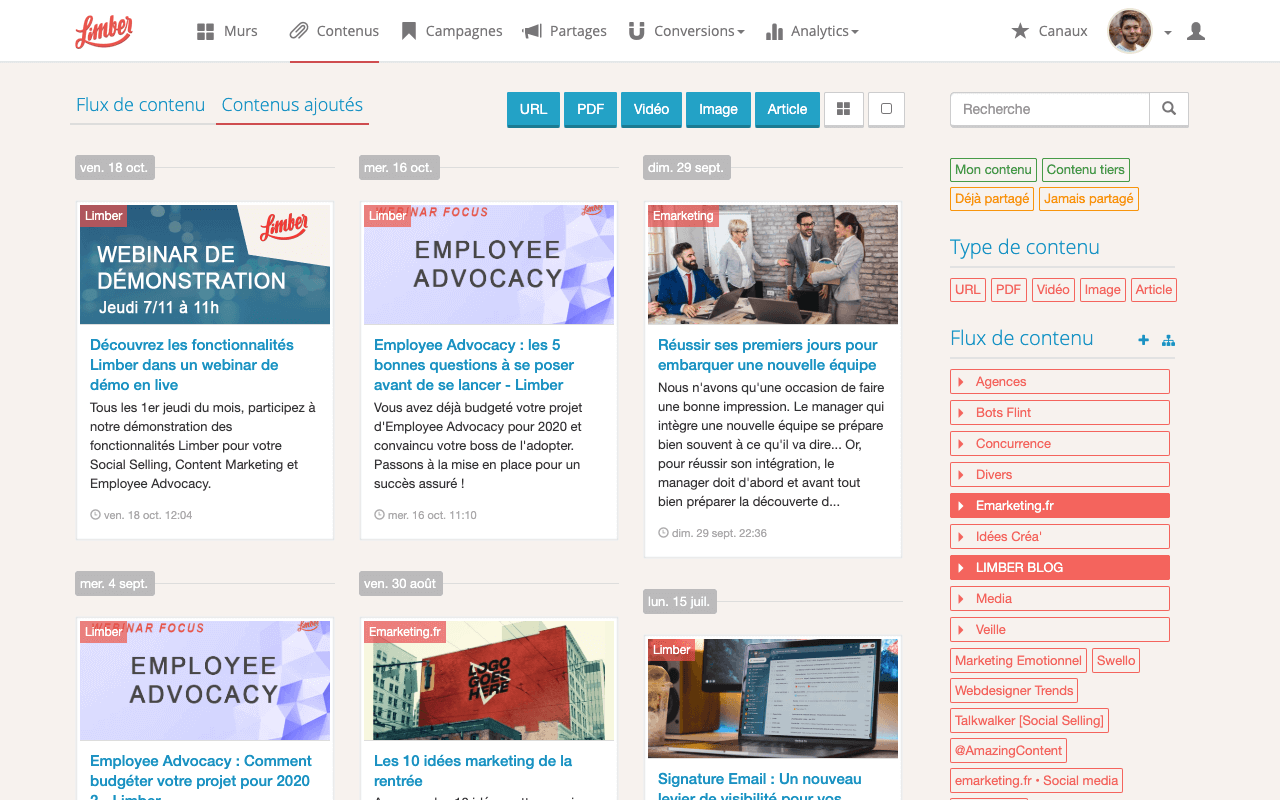
Task: Expand the Emarketing.fr flux
Action: (1060, 506)
